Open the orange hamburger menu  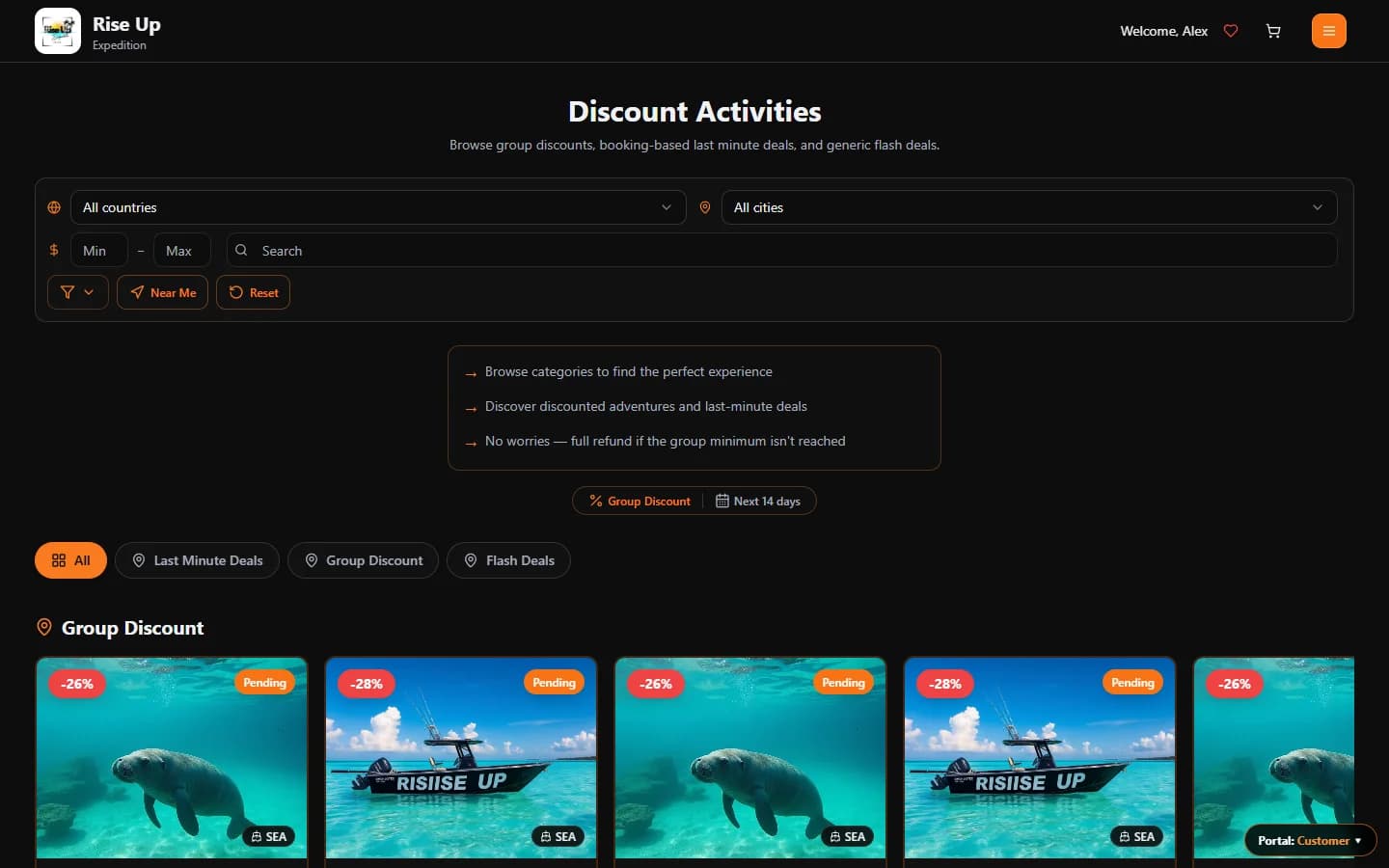pyautogui.click(x=1329, y=31)
